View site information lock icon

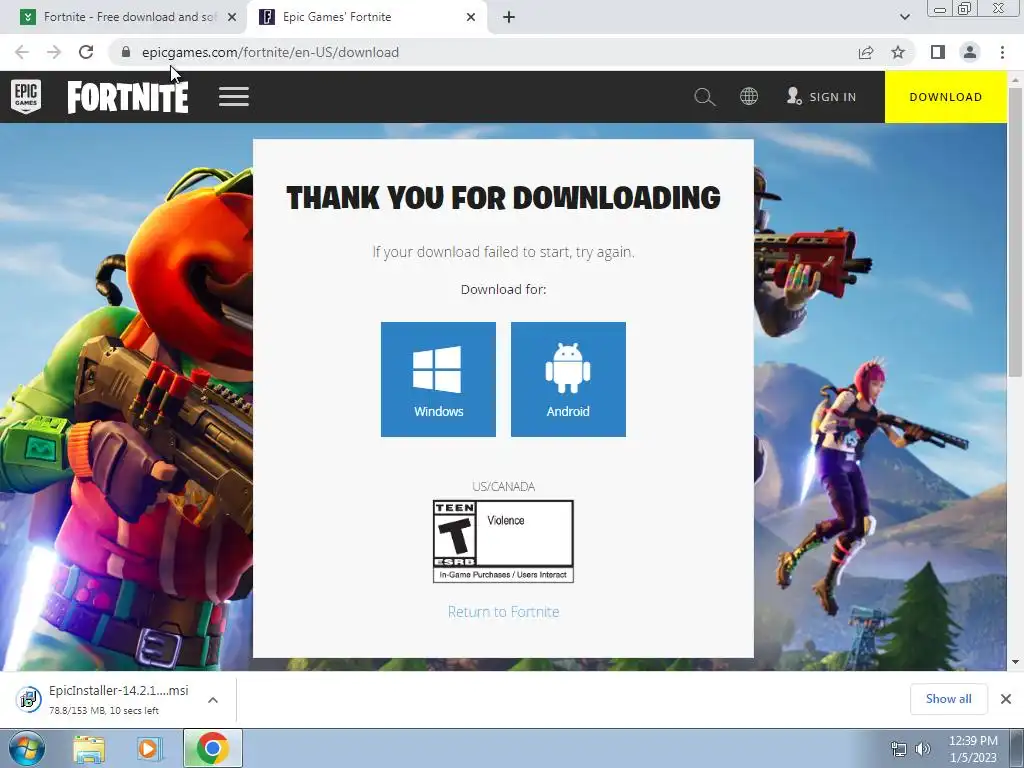tap(126, 52)
